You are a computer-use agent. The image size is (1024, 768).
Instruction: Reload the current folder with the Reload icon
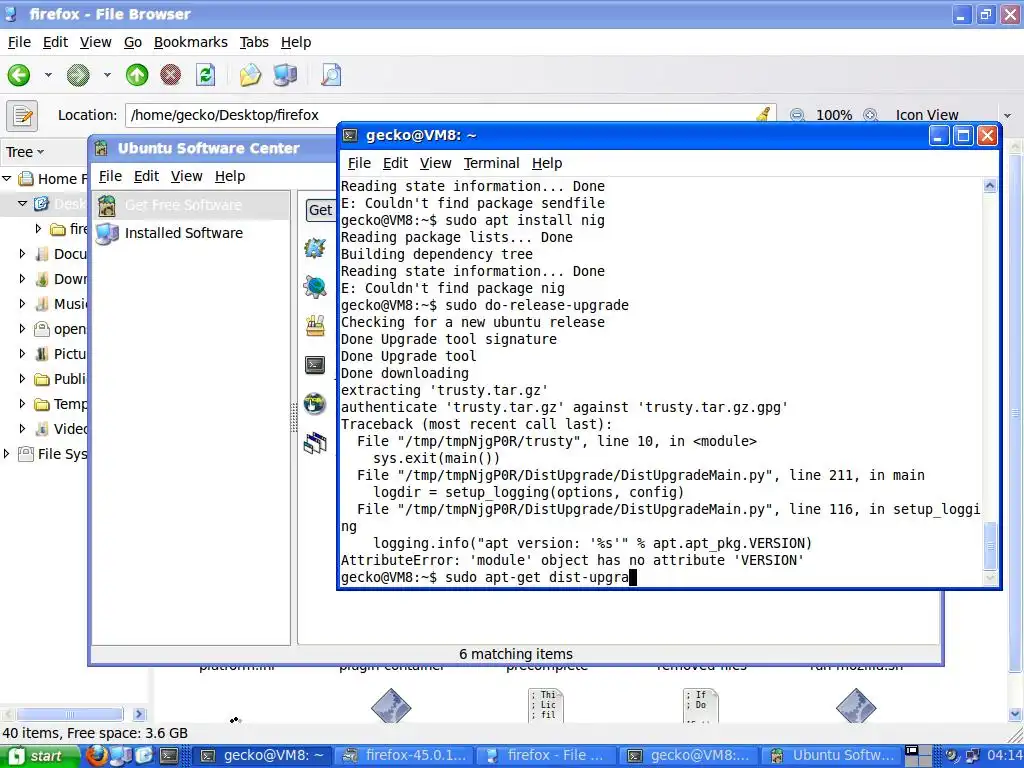click(x=206, y=75)
